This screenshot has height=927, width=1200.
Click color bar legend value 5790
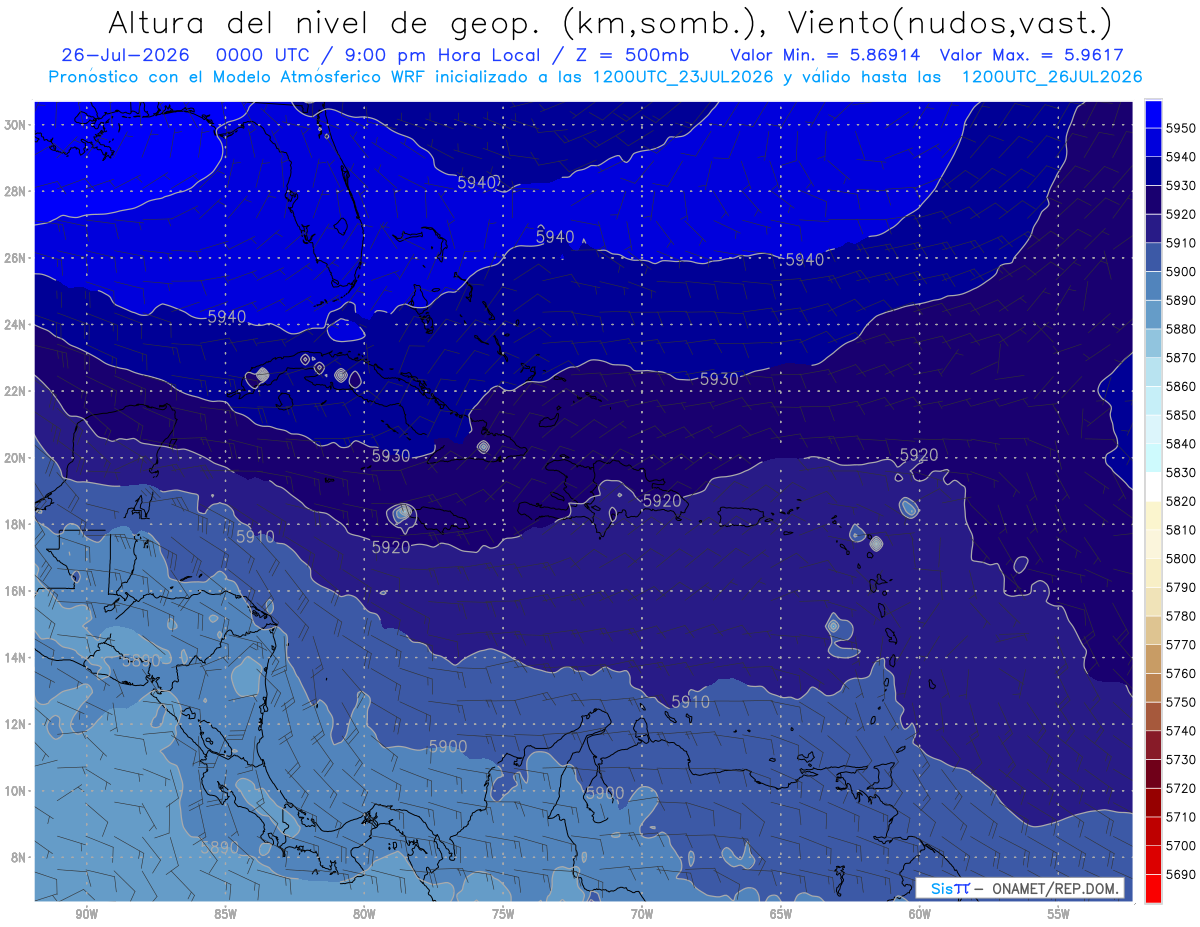(1181, 587)
